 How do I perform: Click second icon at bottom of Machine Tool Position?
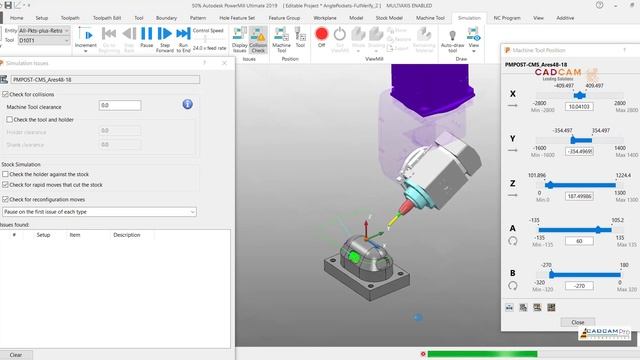(x=523, y=308)
